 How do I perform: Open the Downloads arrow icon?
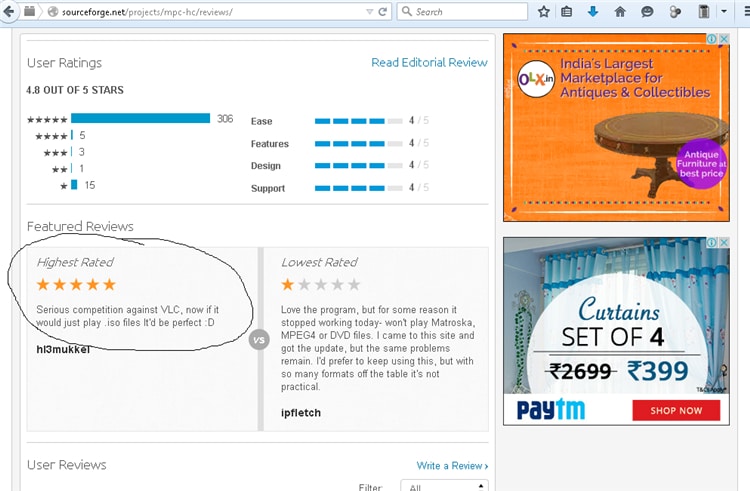coord(593,11)
